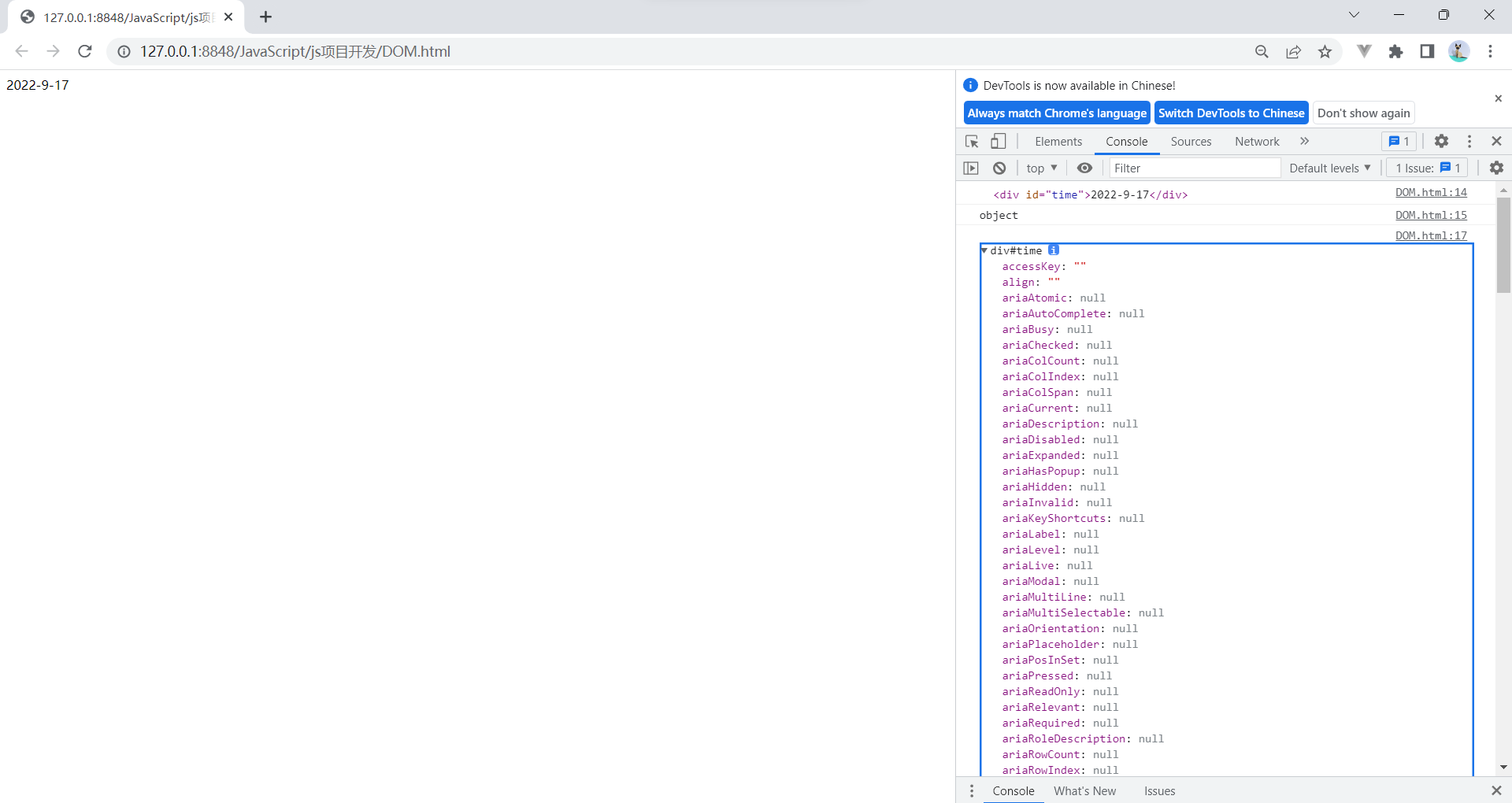Toggle the live expression eye icon
Screen dimensions: 1512x803
tap(1084, 168)
